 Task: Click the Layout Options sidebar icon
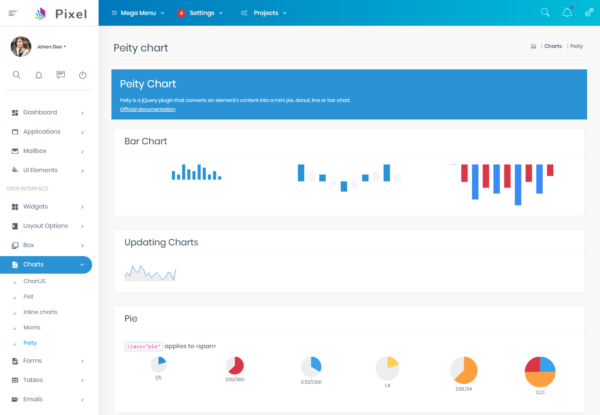(x=15, y=226)
